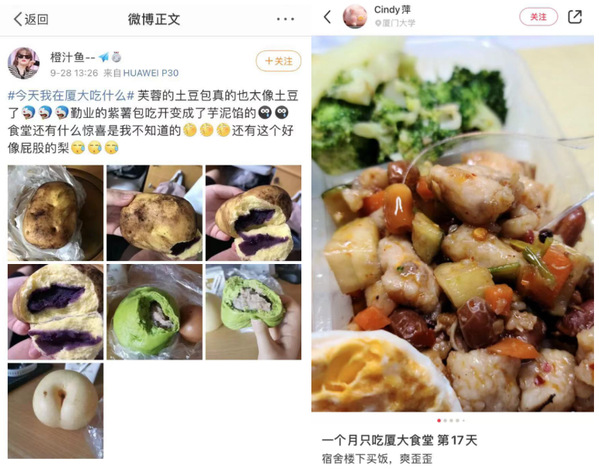The image size is (599, 469).
Task: Open the three-dot more options menu
Action: (x=285, y=19)
